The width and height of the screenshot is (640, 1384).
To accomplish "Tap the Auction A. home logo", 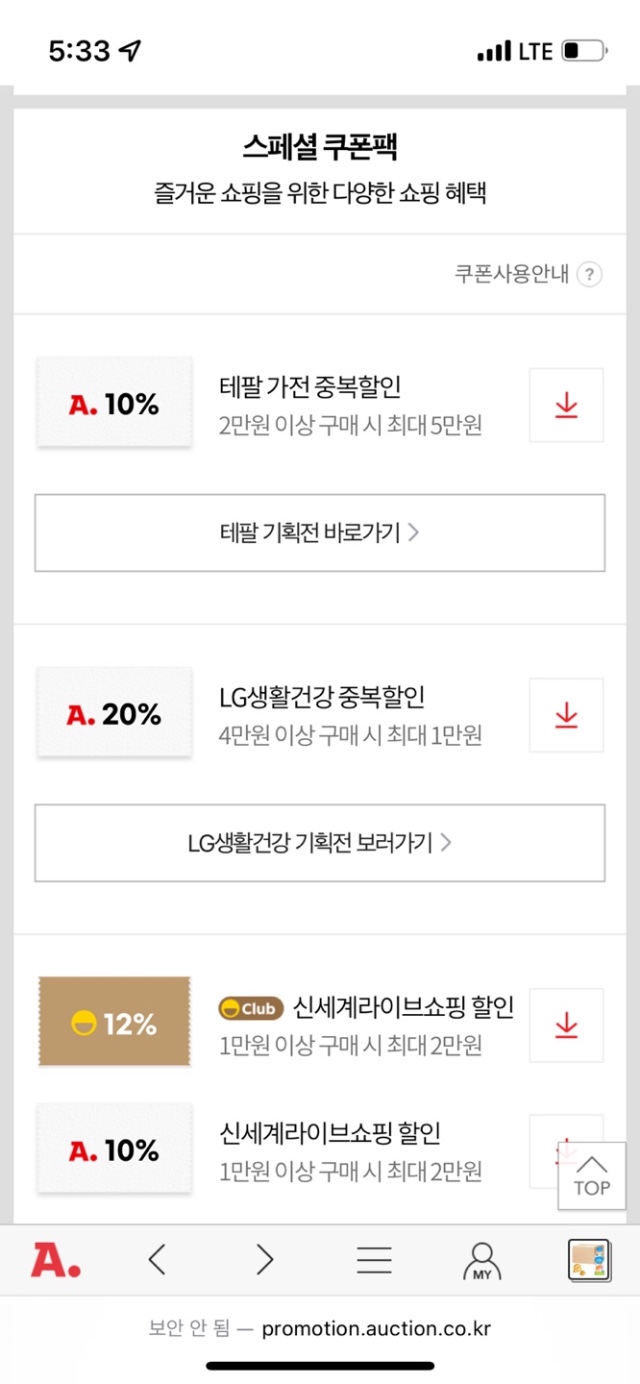I will click(x=55, y=1260).
